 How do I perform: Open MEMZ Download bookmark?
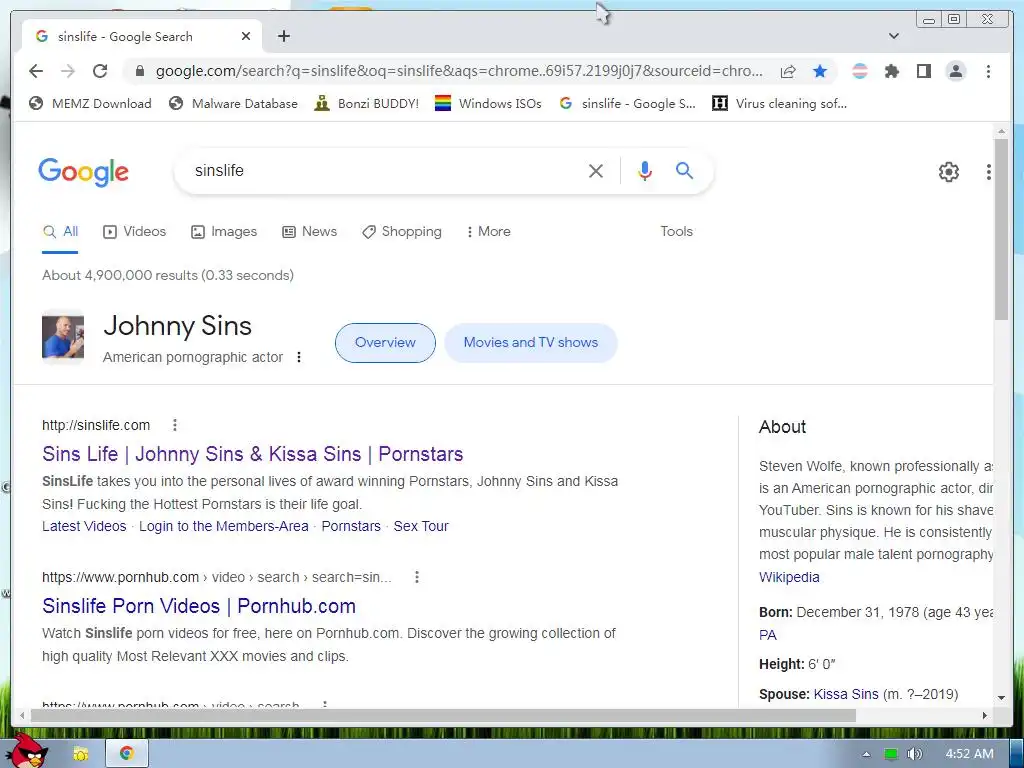(90, 103)
